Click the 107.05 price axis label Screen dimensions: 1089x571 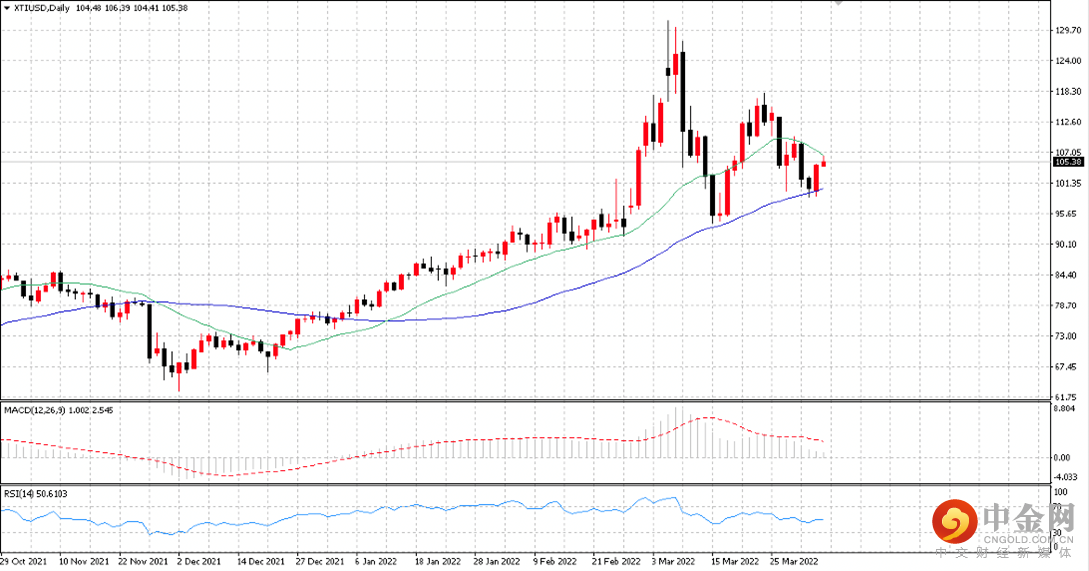tap(1068, 152)
